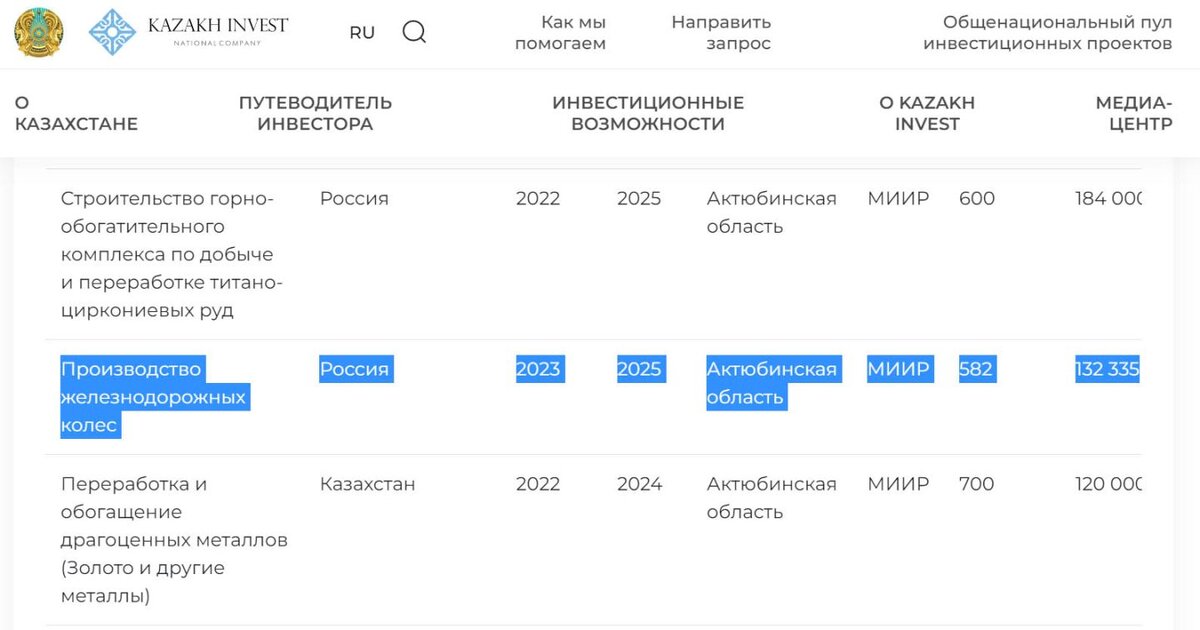Click the Производство железнодорожных колес project row
The image size is (1200, 630).
(x=594, y=397)
